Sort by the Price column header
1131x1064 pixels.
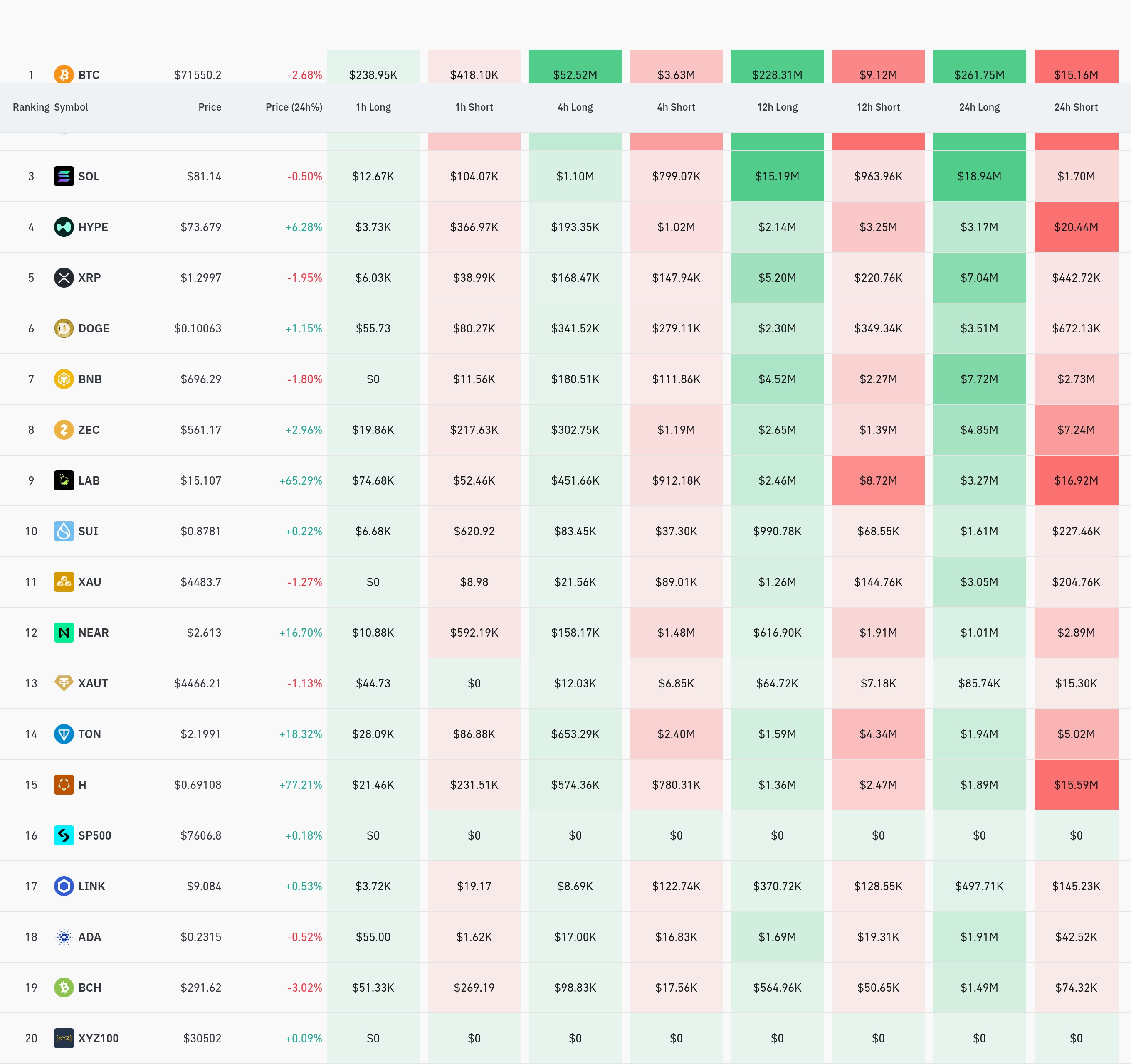tap(210, 107)
